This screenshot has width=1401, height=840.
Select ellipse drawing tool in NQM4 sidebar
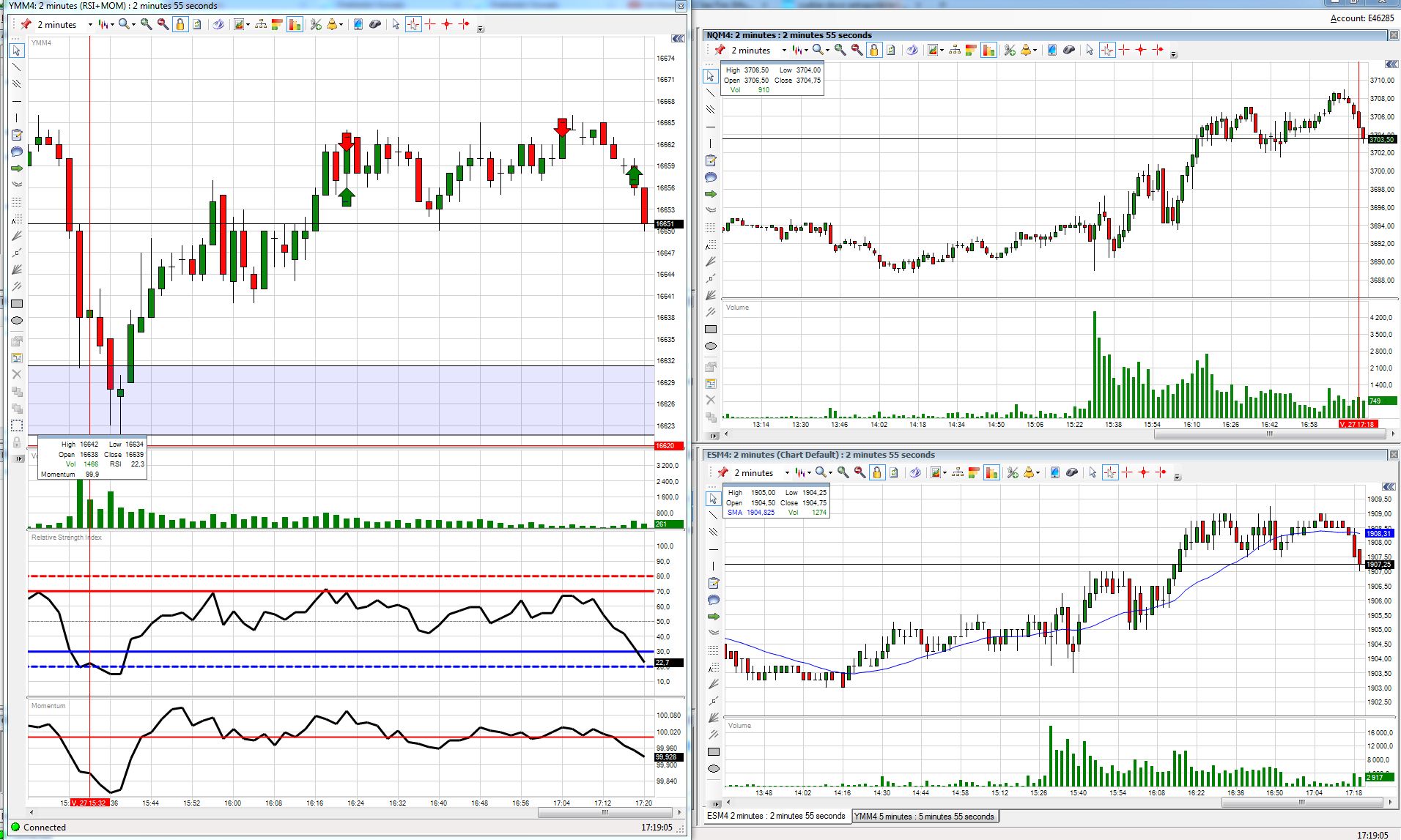(710, 346)
